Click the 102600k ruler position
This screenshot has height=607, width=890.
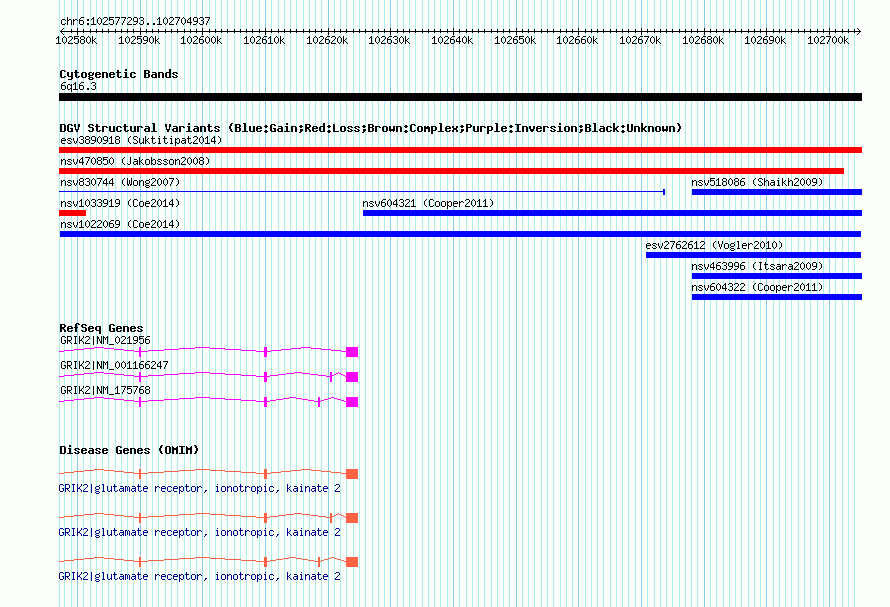click(x=201, y=40)
